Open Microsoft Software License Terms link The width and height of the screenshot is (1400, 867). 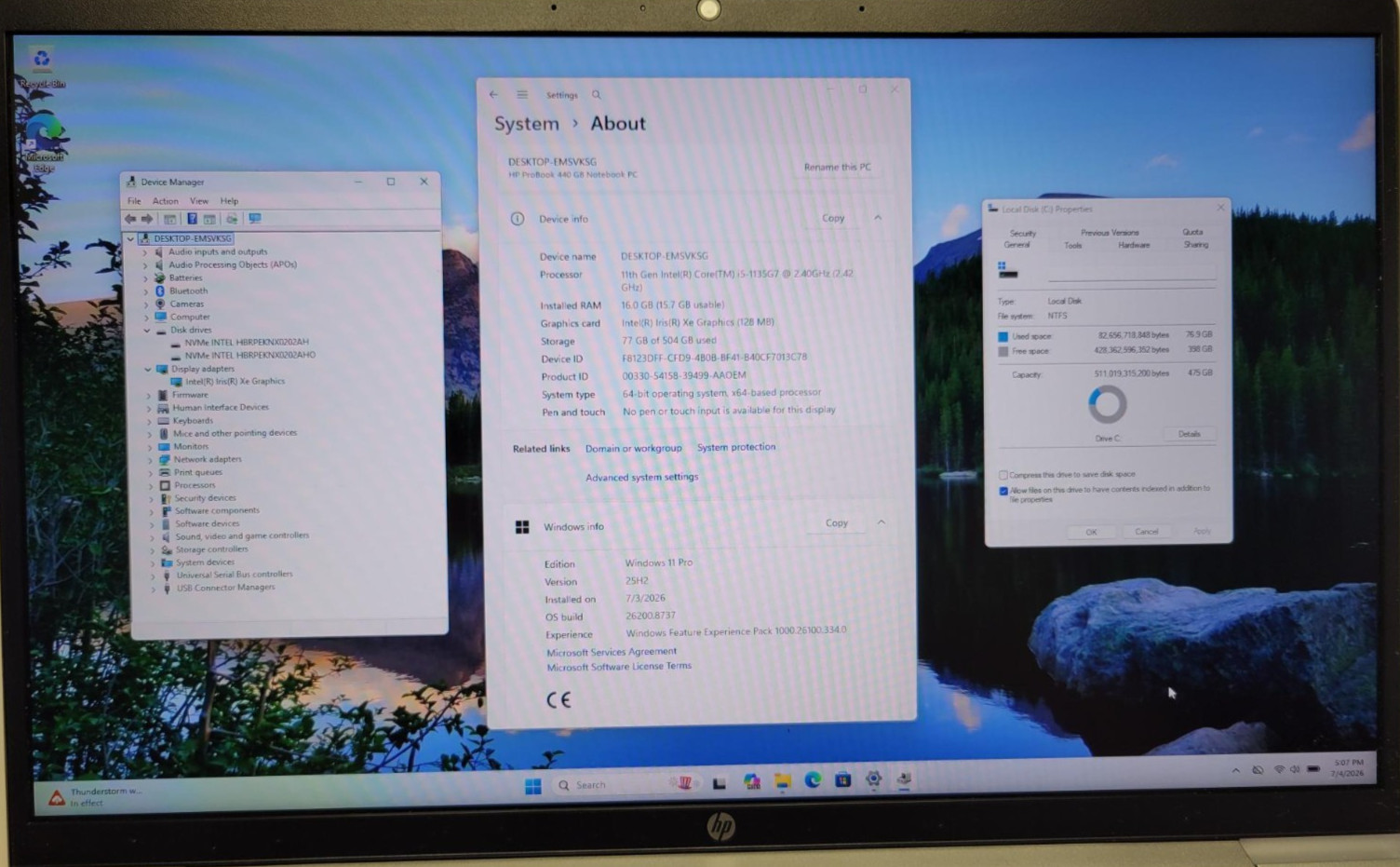coord(619,667)
